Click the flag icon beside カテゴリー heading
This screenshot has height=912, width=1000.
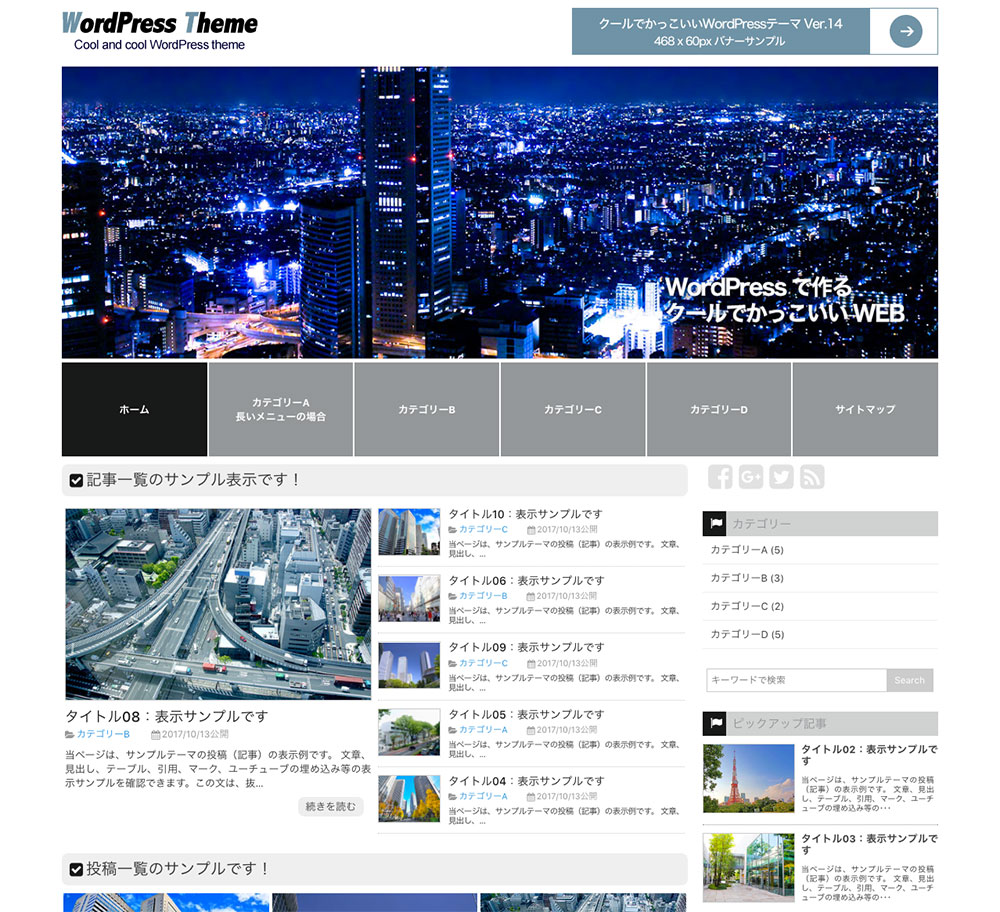715,524
